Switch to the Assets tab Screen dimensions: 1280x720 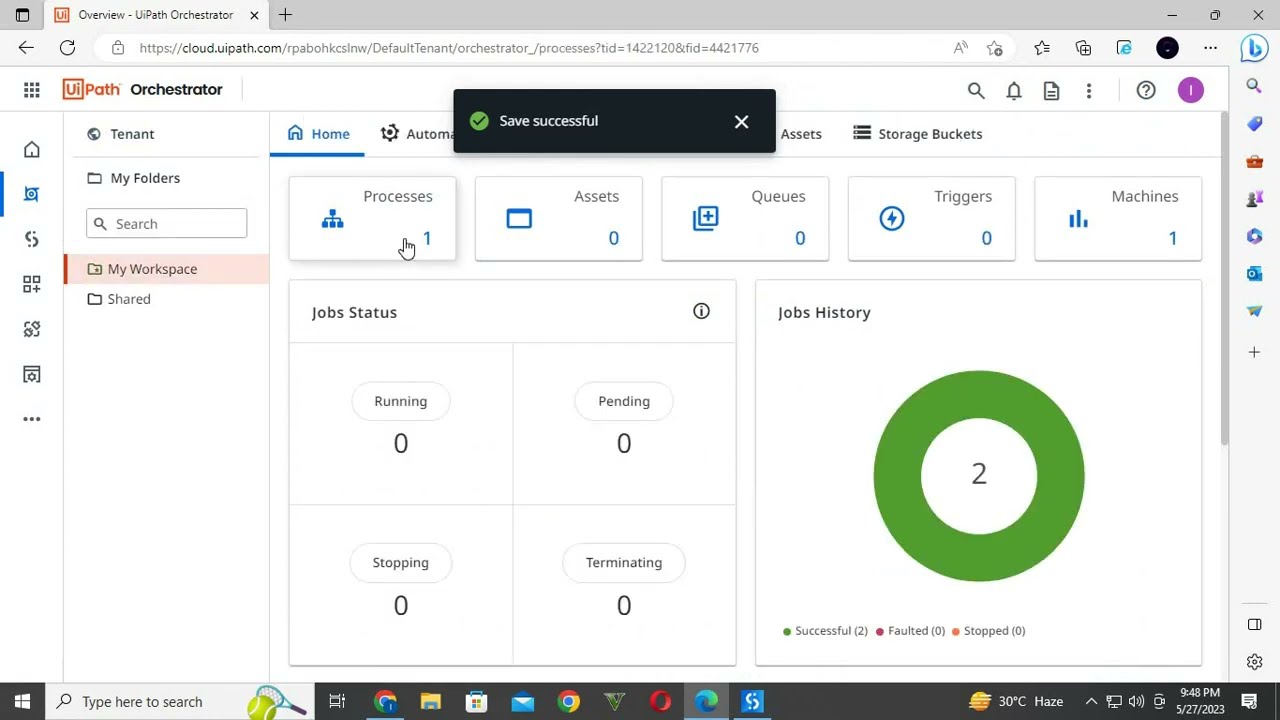800,134
